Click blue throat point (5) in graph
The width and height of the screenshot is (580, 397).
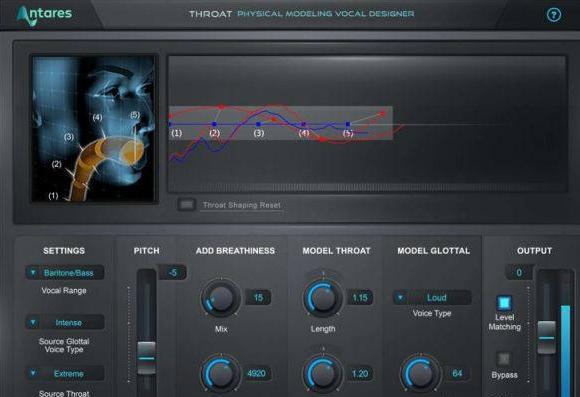[x=348, y=124]
